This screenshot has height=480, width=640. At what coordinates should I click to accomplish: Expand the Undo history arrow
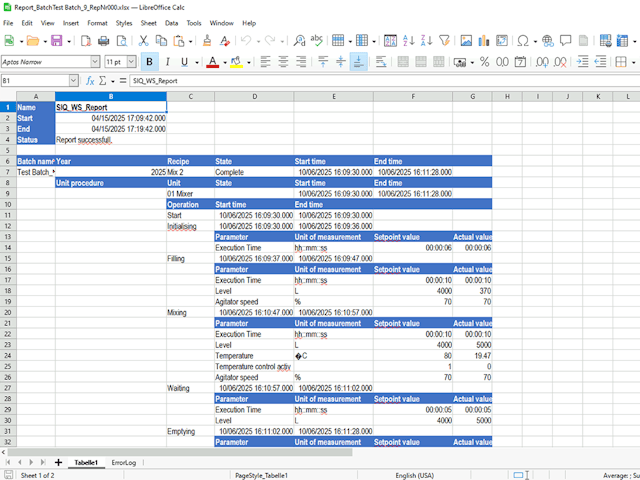[x=258, y=41]
